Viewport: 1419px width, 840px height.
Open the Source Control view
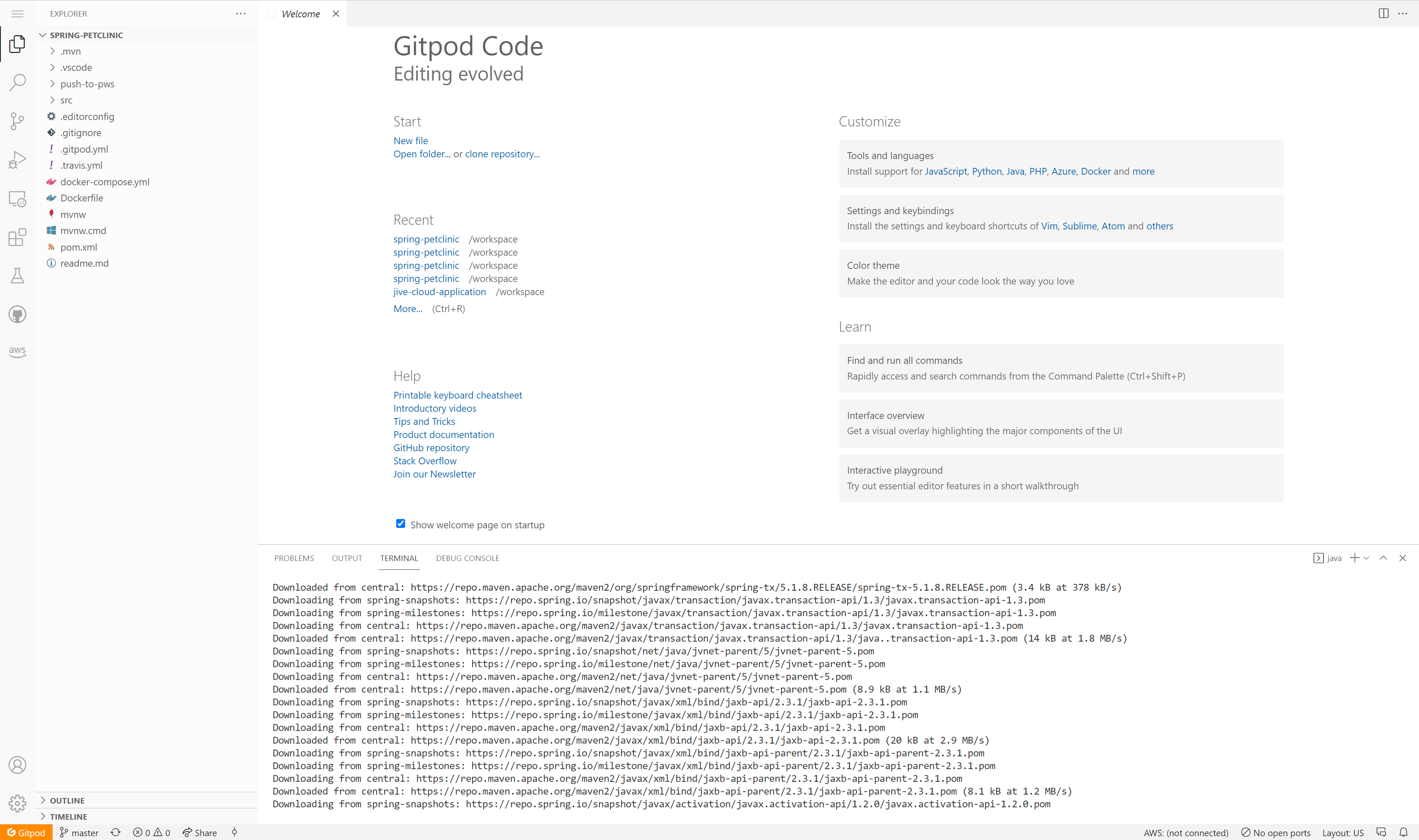17,120
